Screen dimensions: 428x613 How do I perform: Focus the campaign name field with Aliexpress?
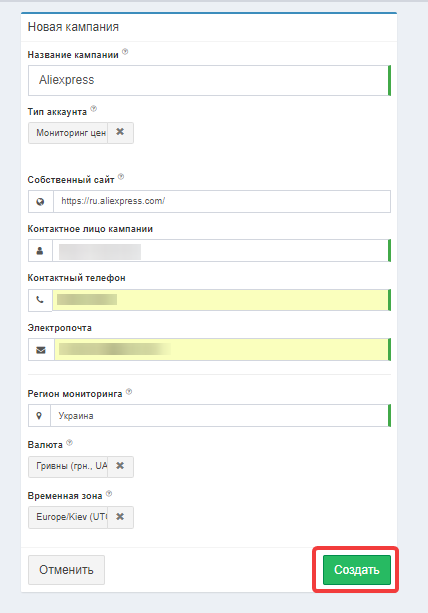[209, 80]
